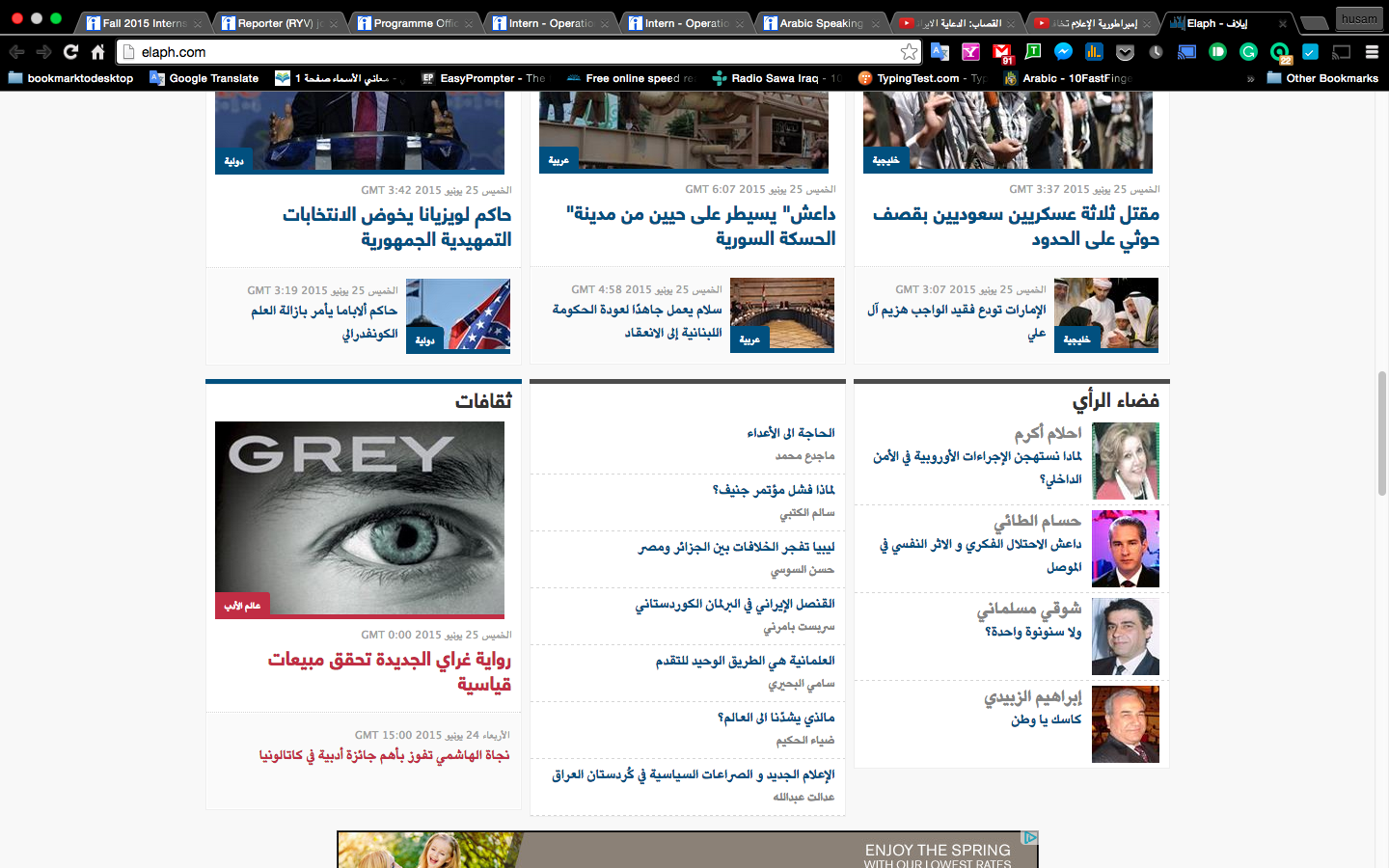This screenshot has height=868, width=1389.
Task: Expand the Other Bookmarks folder
Action: tap(1322, 78)
